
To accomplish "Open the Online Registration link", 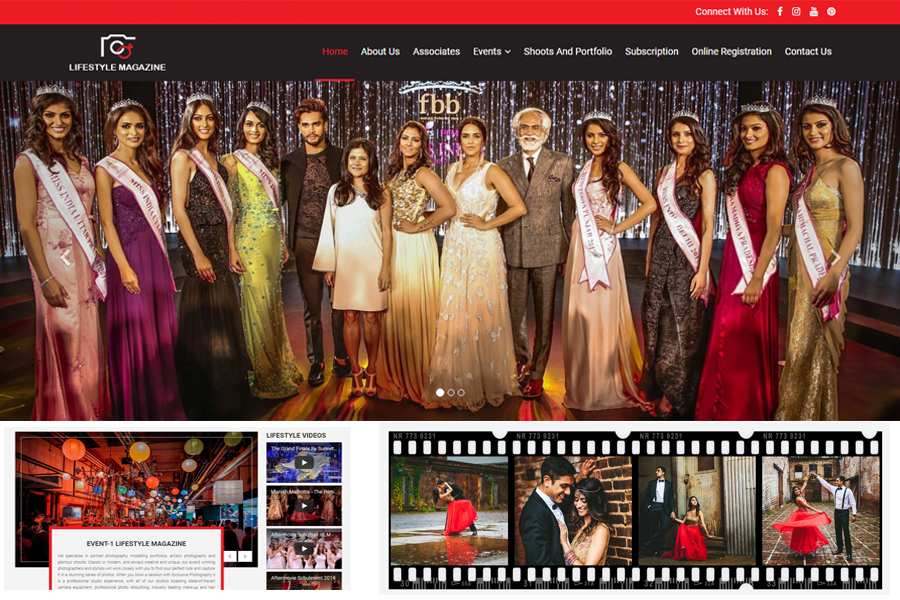I will (731, 52).
